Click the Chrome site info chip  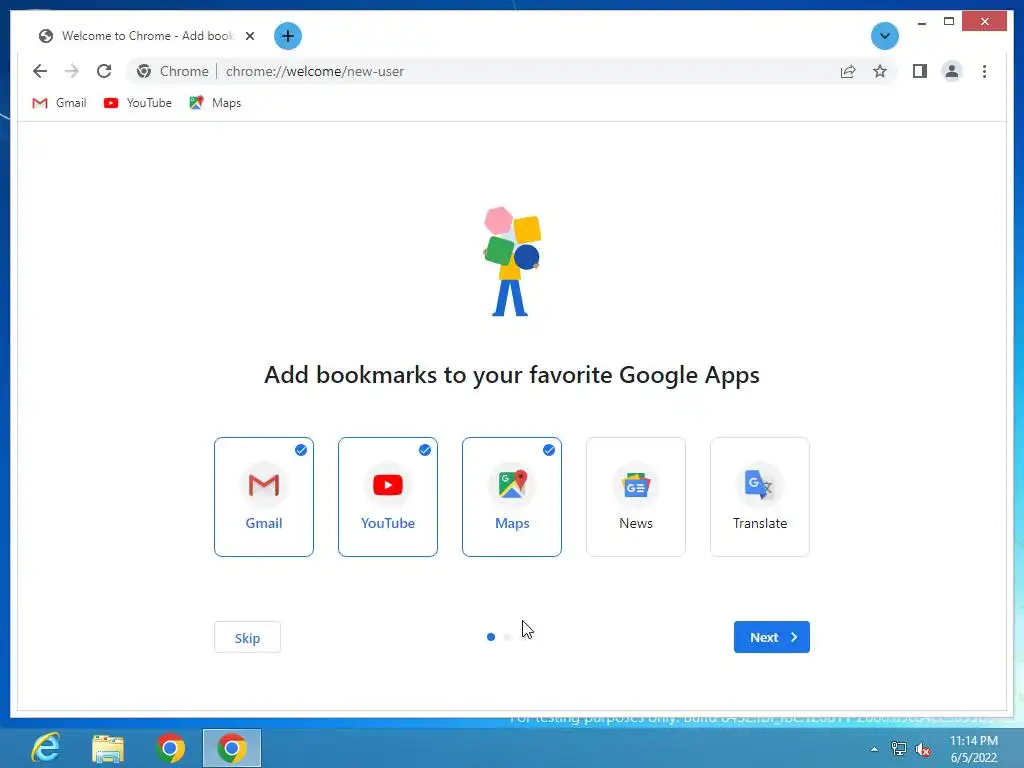173,71
